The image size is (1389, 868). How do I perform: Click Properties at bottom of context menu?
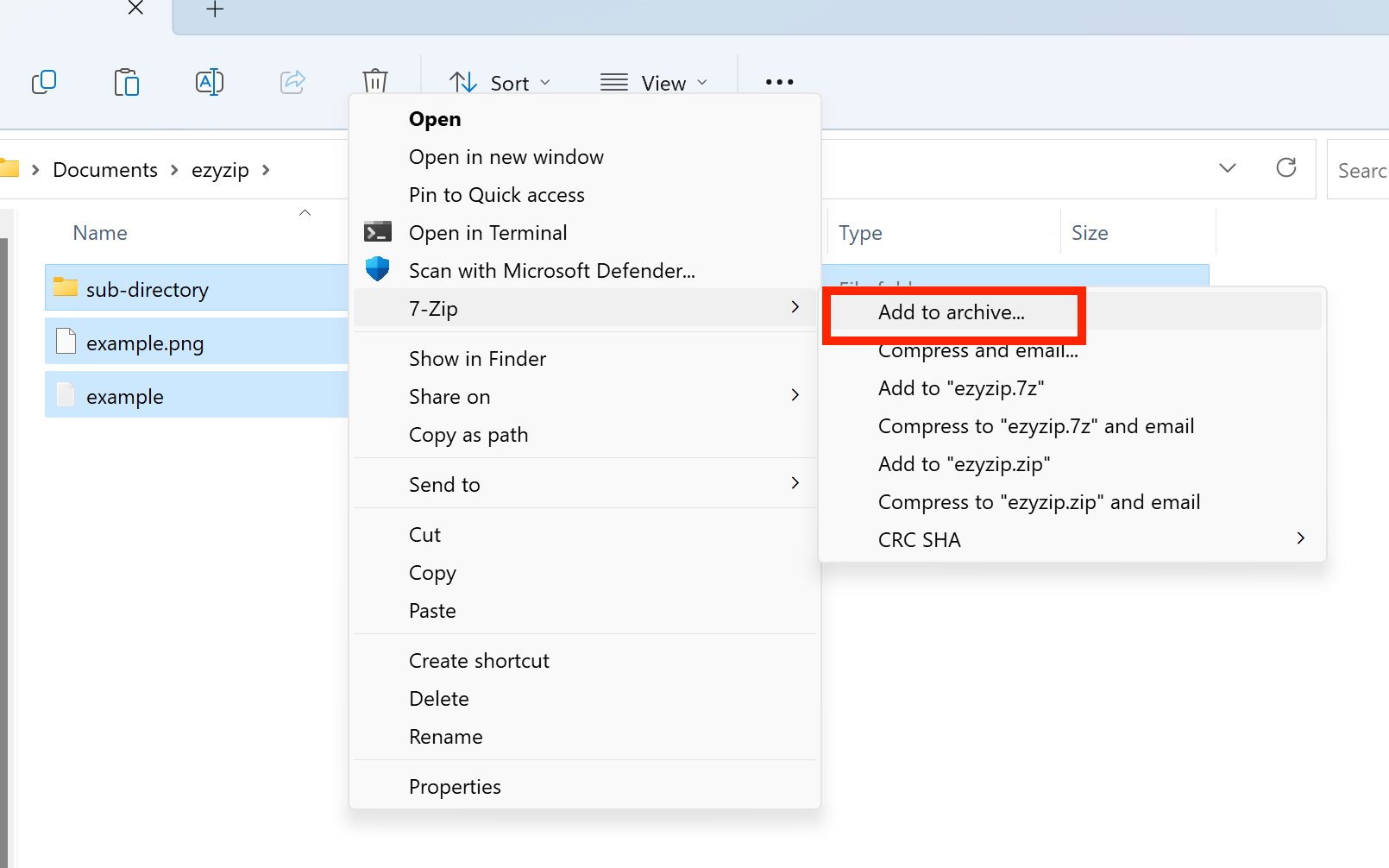(x=455, y=786)
